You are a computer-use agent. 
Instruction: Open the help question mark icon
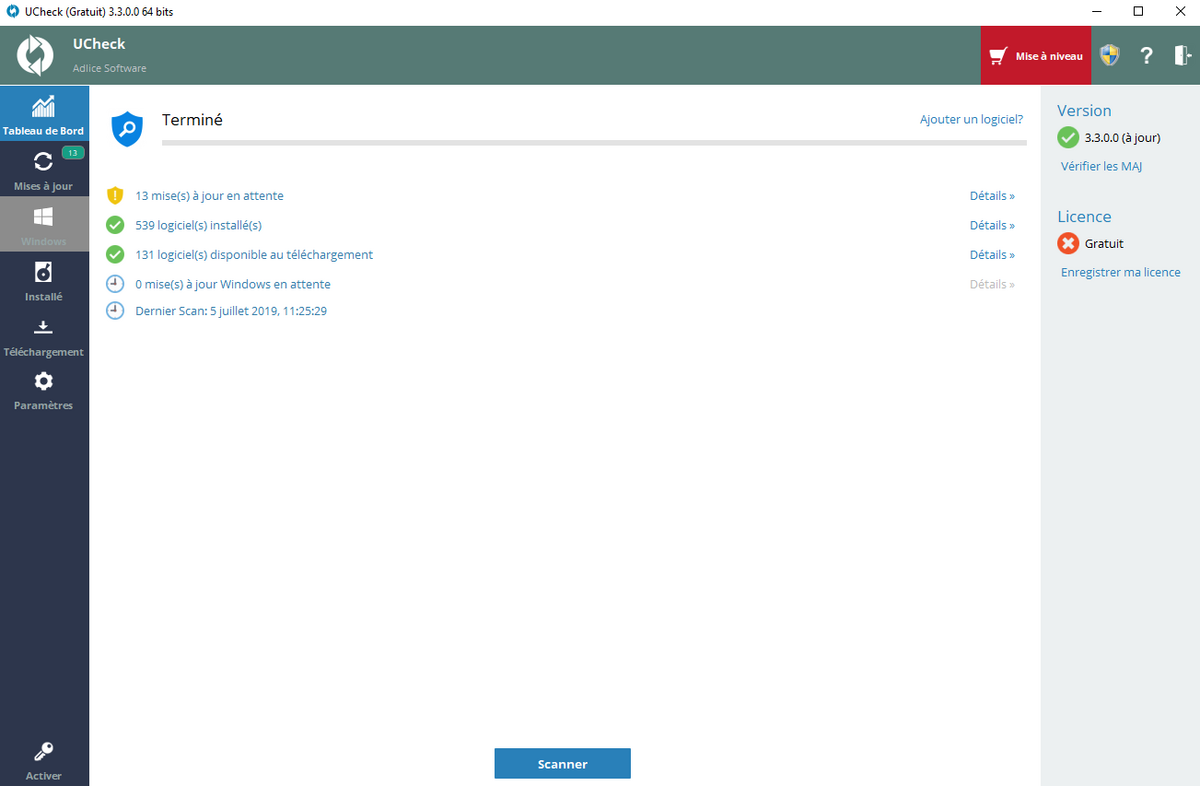[1147, 56]
